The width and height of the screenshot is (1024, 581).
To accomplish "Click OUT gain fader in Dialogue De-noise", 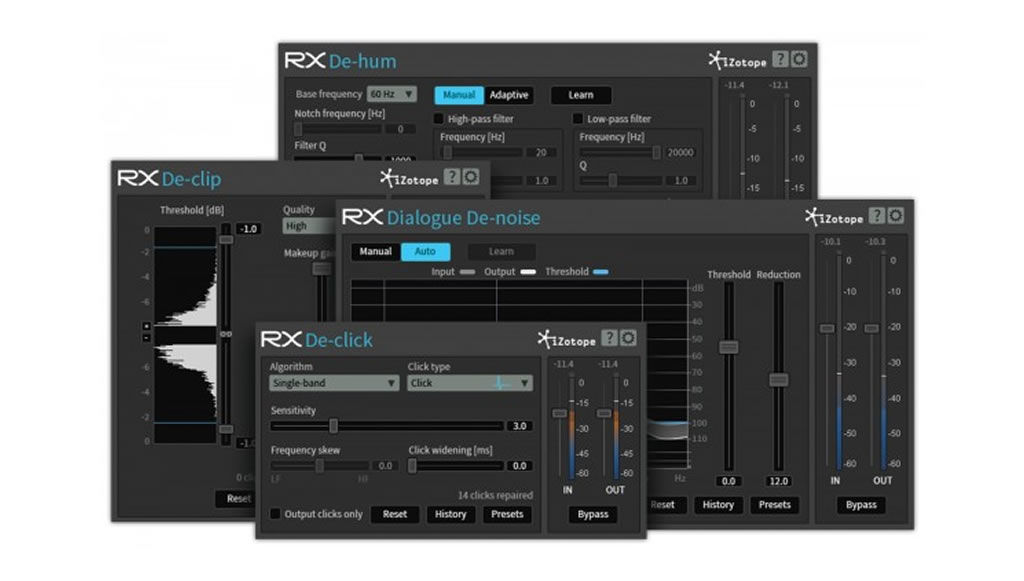I will click(871, 328).
